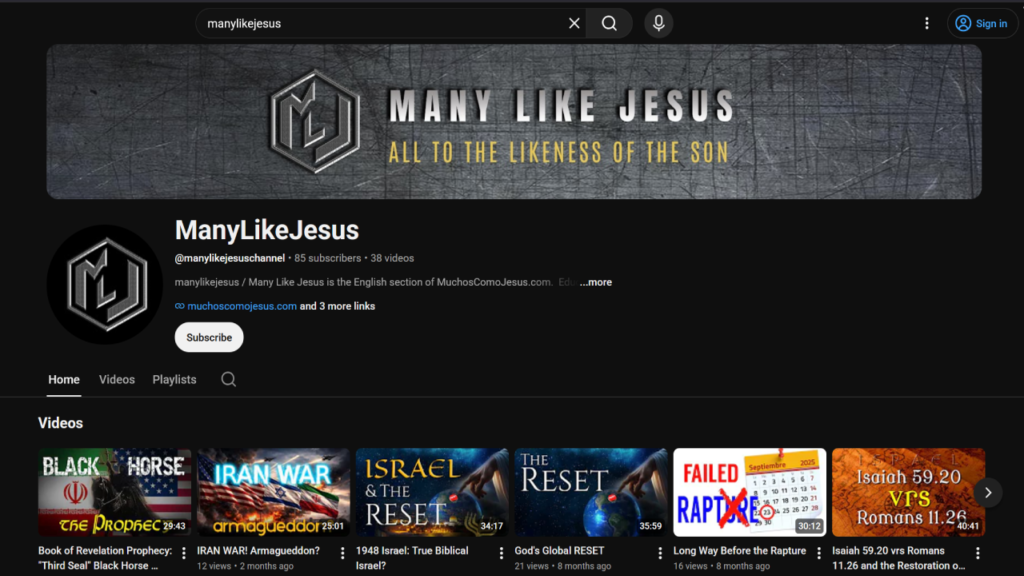Open the ManyLikeJesus channel avatar logo
Screen dimensions: 1024x576
point(104,285)
